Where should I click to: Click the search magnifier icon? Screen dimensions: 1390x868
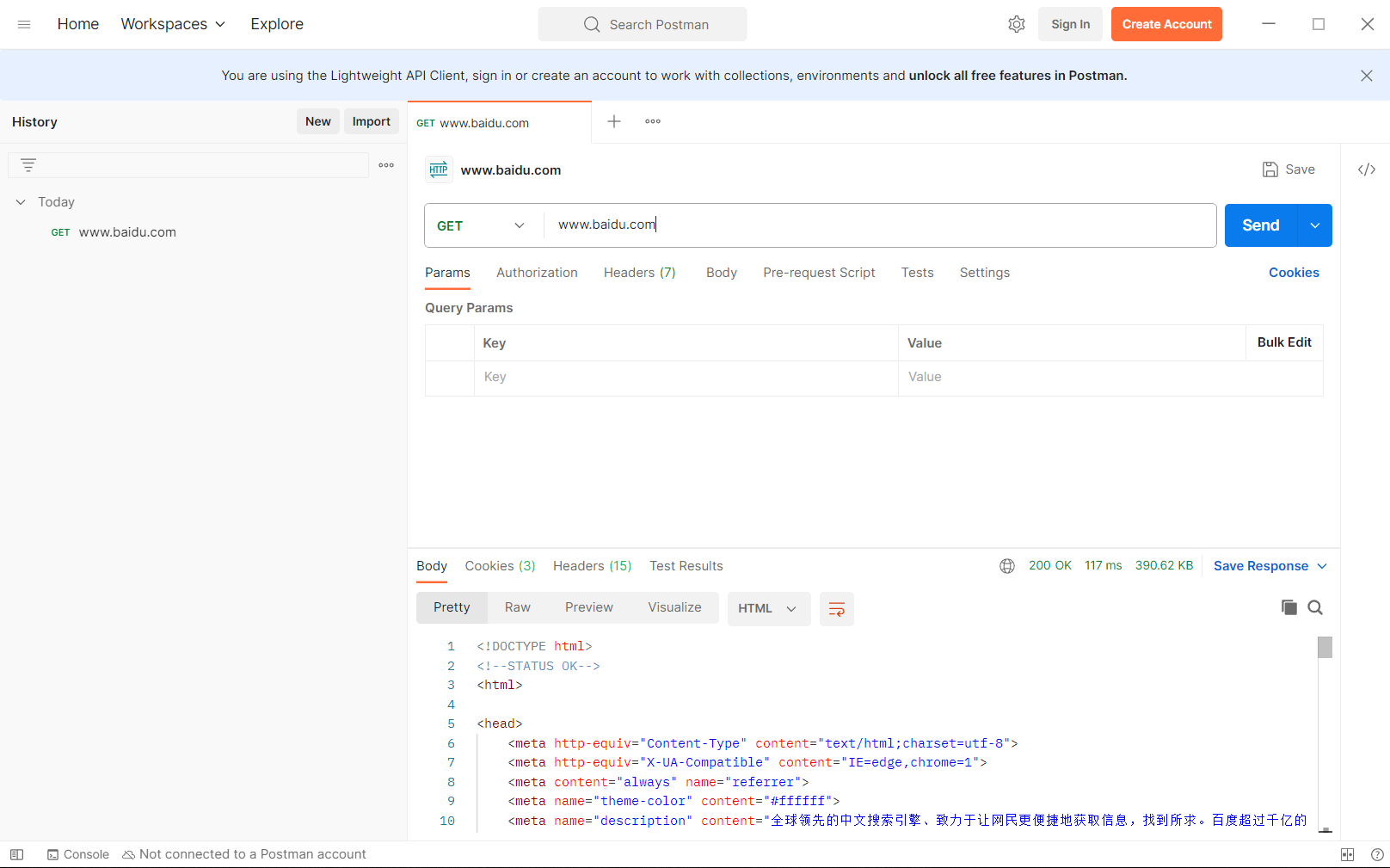click(592, 24)
